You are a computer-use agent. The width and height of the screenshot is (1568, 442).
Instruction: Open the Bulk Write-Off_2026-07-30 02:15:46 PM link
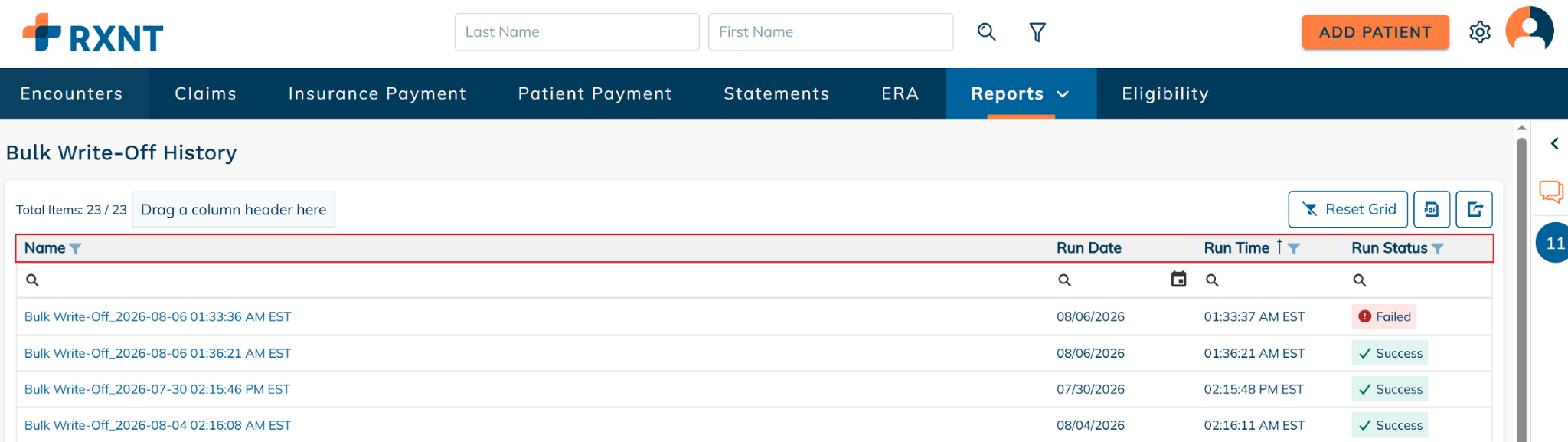pyautogui.click(x=157, y=389)
